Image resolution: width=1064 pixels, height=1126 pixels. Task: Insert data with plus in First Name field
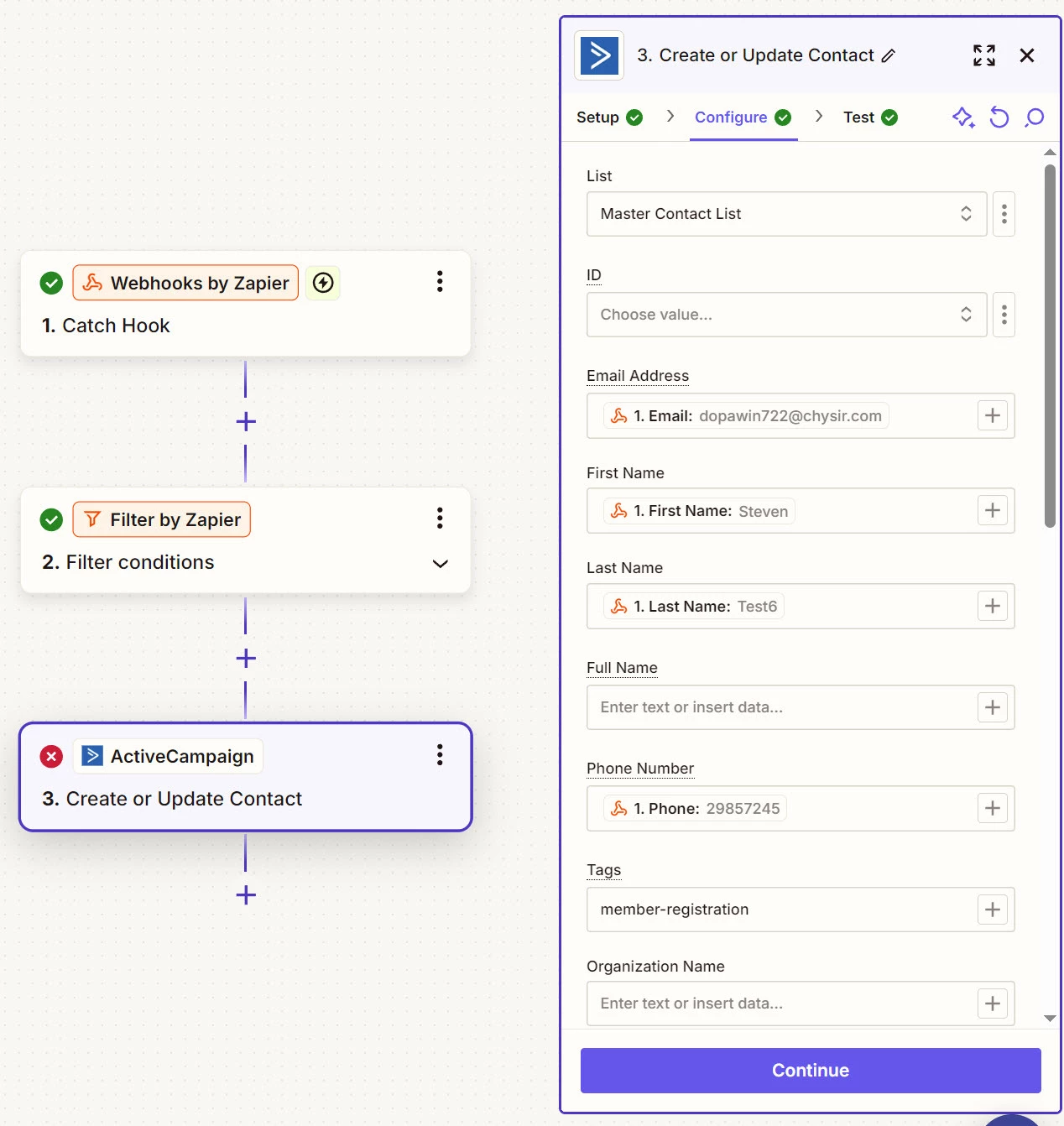pos(993,510)
